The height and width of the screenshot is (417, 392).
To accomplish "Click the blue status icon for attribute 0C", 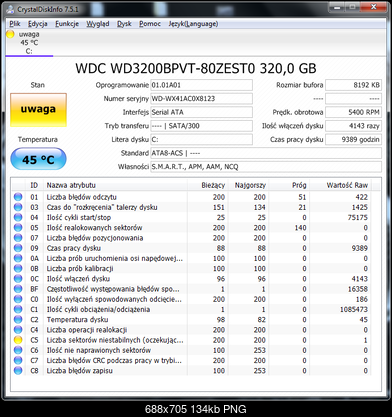I will pyautogui.click(x=18, y=279).
